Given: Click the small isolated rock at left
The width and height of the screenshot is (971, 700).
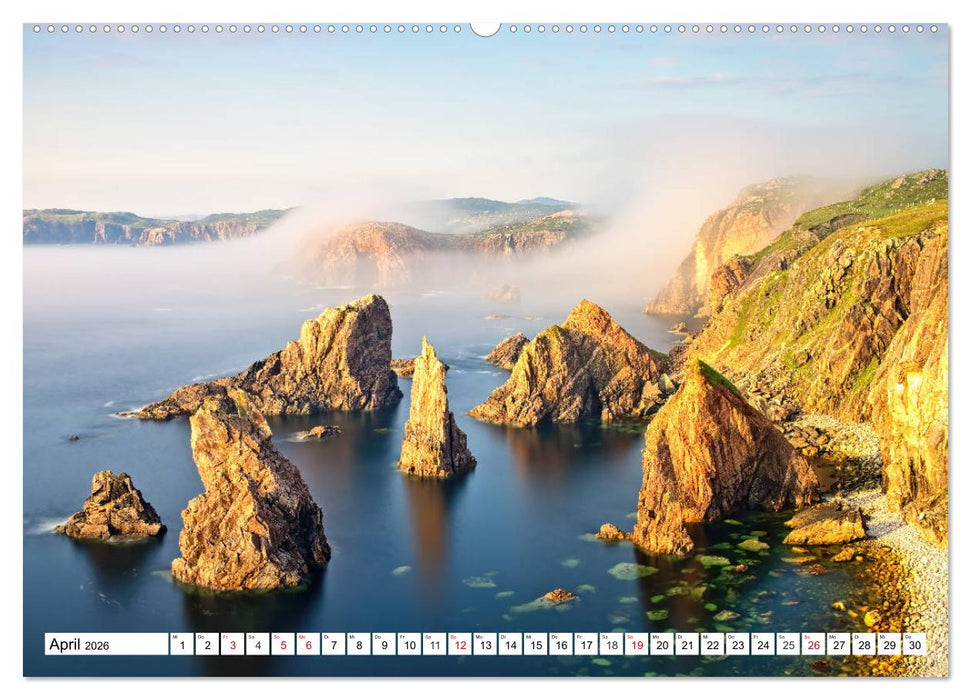Looking at the screenshot, I should tap(112, 508).
